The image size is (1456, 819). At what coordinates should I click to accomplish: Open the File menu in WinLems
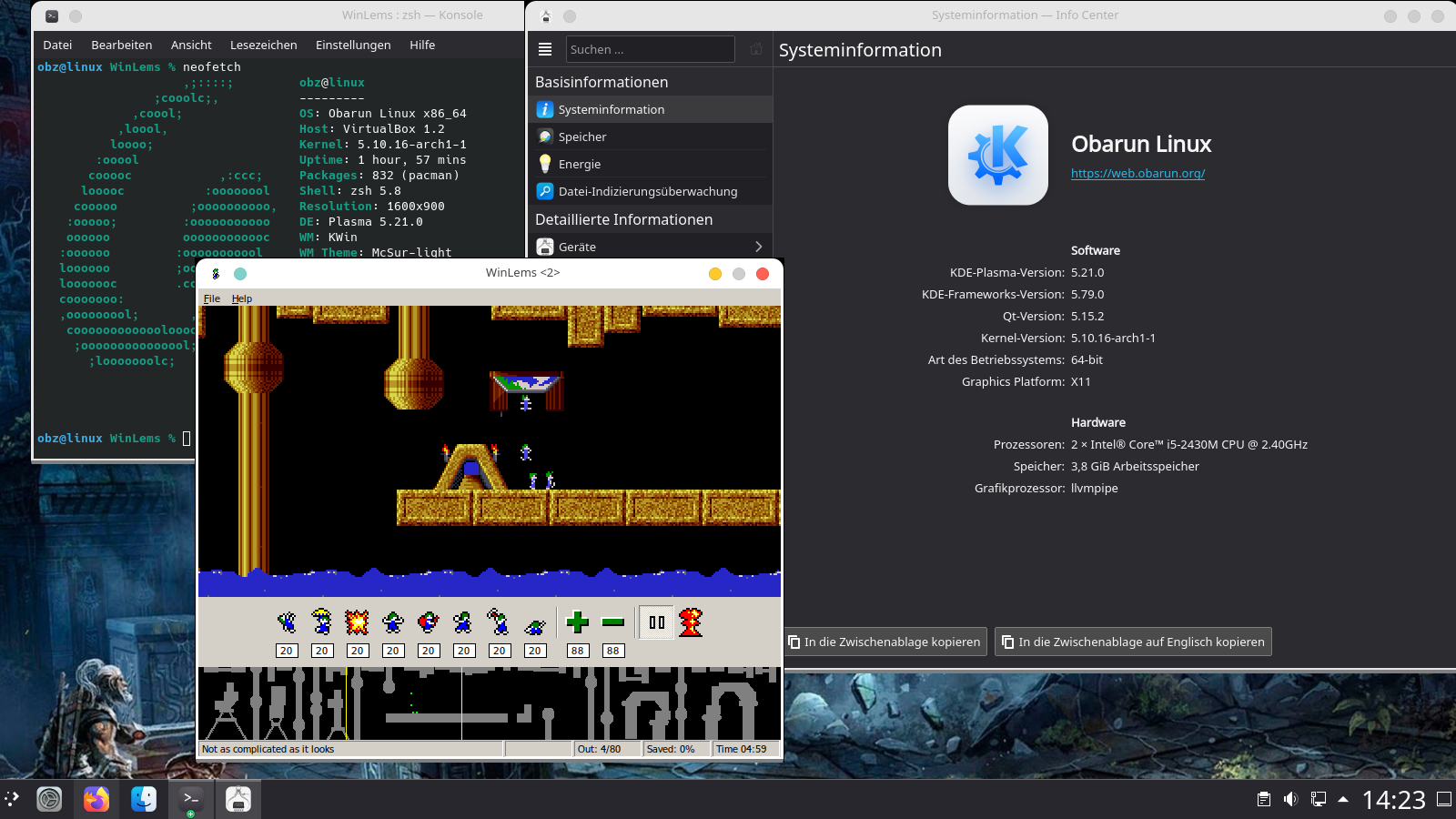click(212, 298)
